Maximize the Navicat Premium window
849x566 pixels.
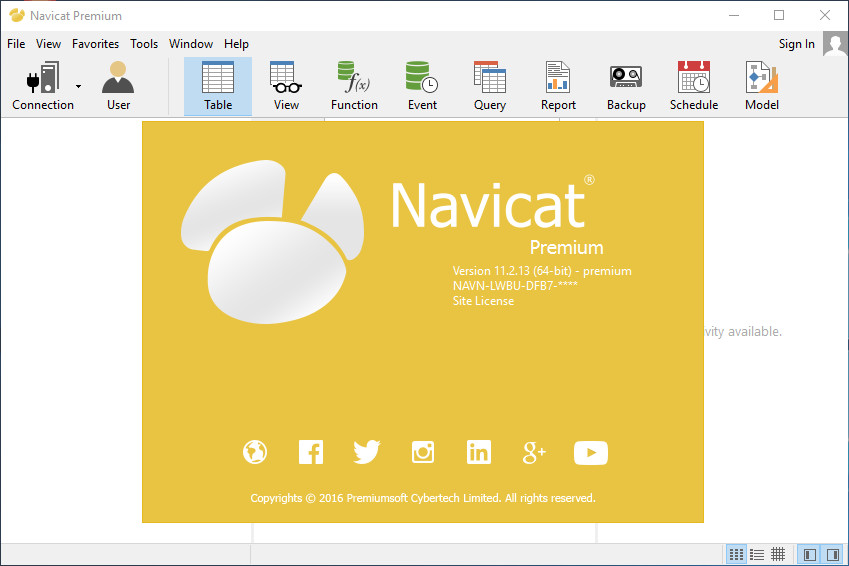[779, 15]
